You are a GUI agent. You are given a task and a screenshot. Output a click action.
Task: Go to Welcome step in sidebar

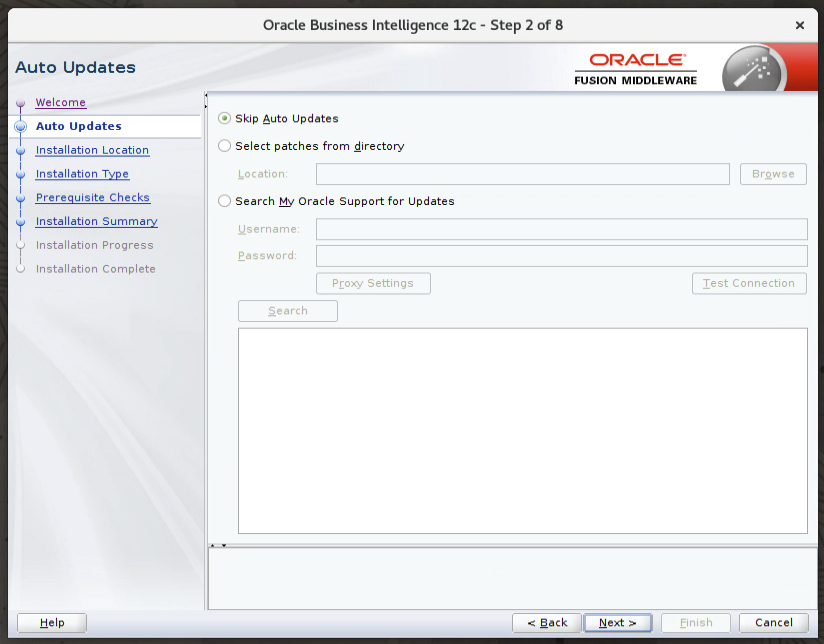(x=60, y=103)
